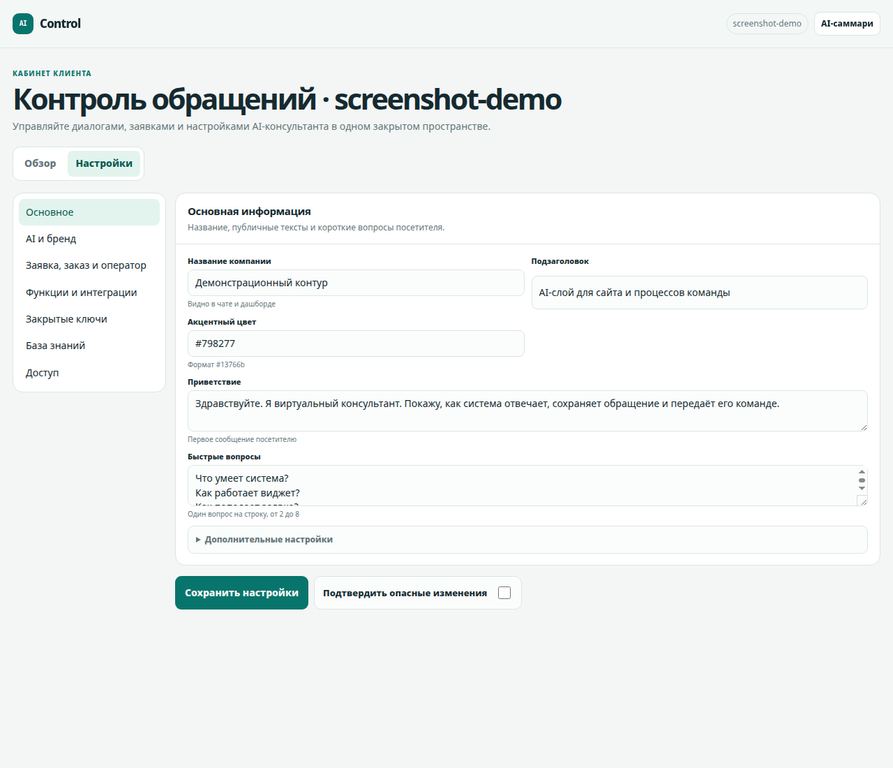
Task: Go to Заявка, заказ и оператор section
Action: click(x=89, y=265)
